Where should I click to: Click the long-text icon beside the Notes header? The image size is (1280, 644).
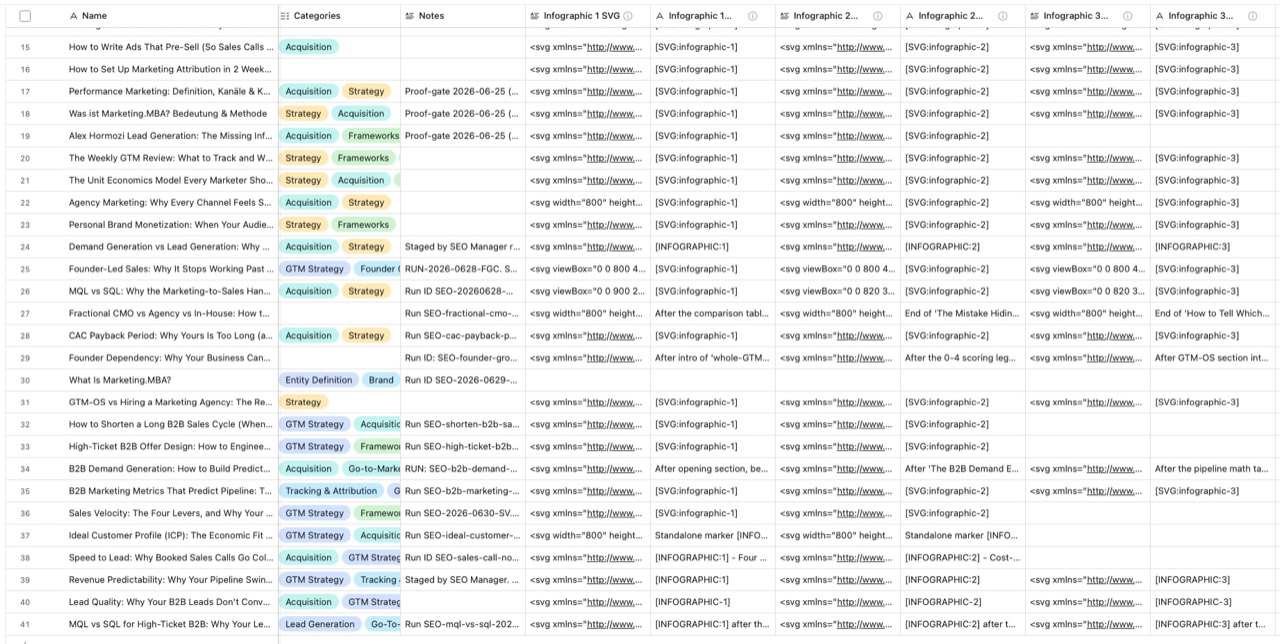(x=410, y=16)
